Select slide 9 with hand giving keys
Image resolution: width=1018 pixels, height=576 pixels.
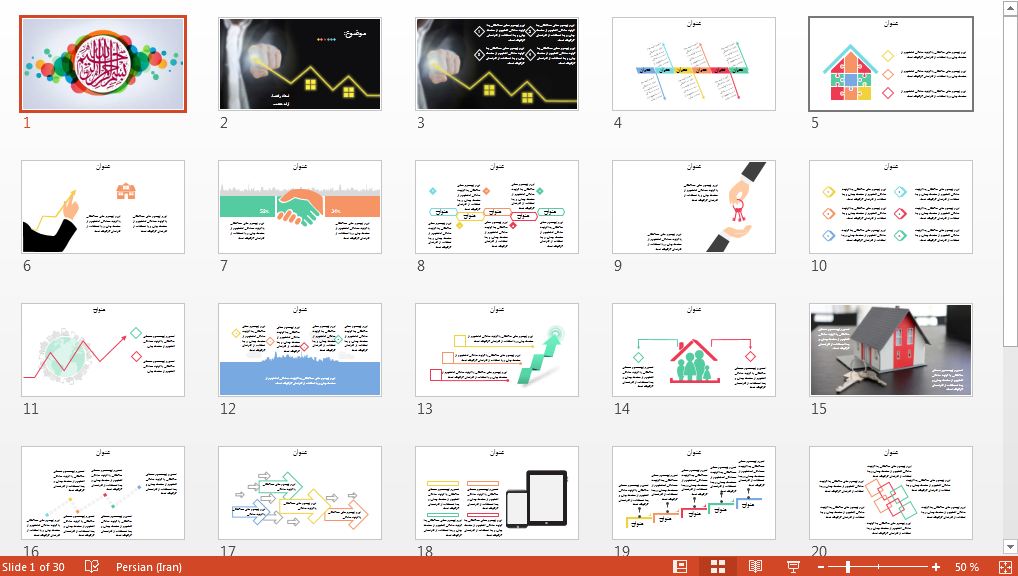pyautogui.click(x=693, y=207)
